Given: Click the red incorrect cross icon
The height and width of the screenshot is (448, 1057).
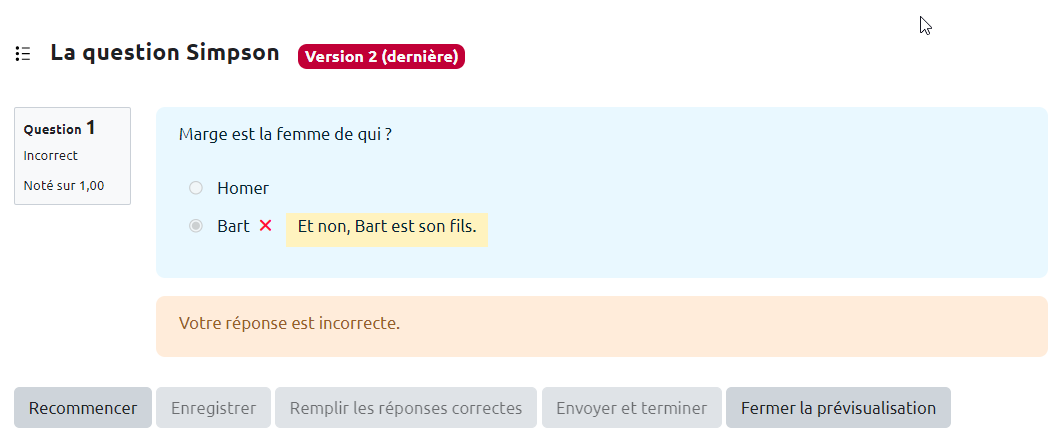Looking at the screenshot, I should (265, 226).
